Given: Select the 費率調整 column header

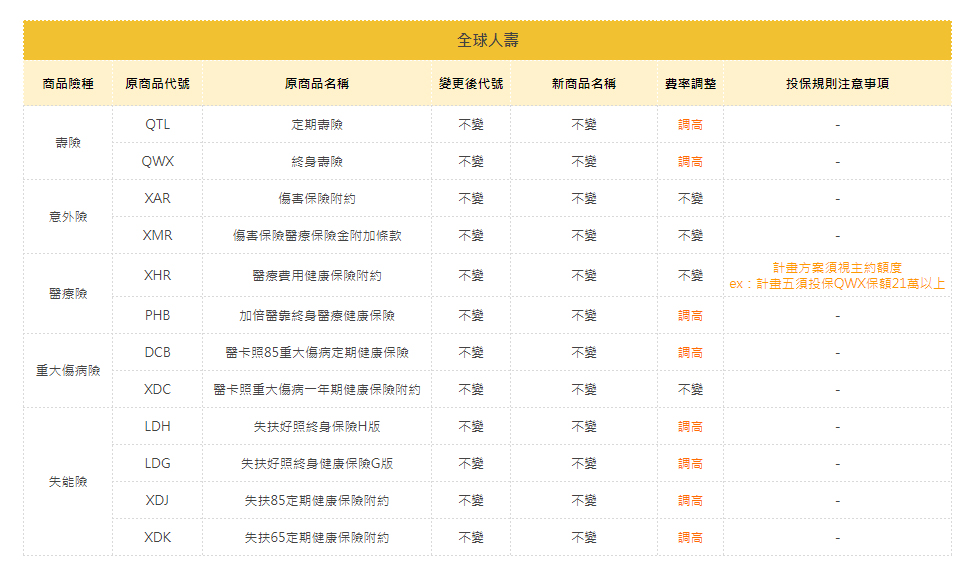Looking at the screenshot, I should [690, 83].
